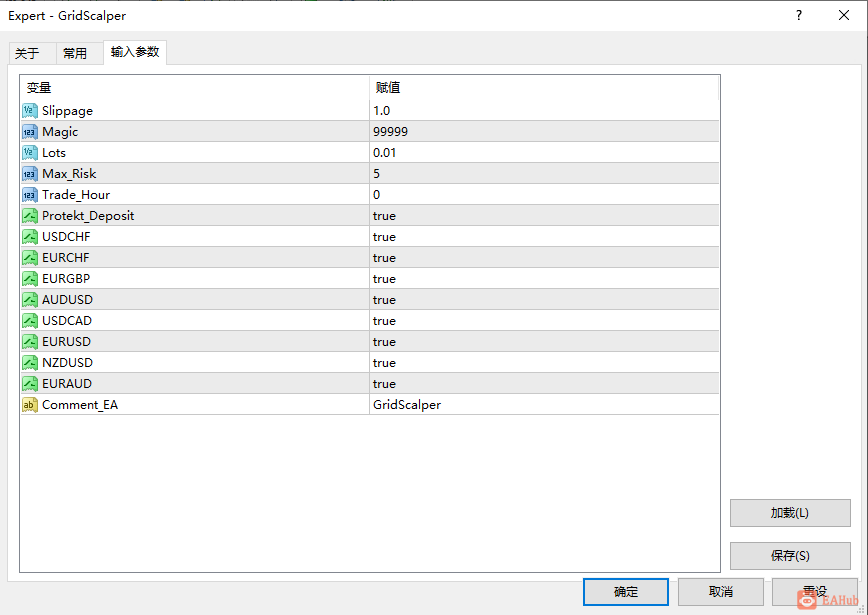Screen dimensions: 868x615
Task: Click the 变量 column header
Action: click(195, 87)
